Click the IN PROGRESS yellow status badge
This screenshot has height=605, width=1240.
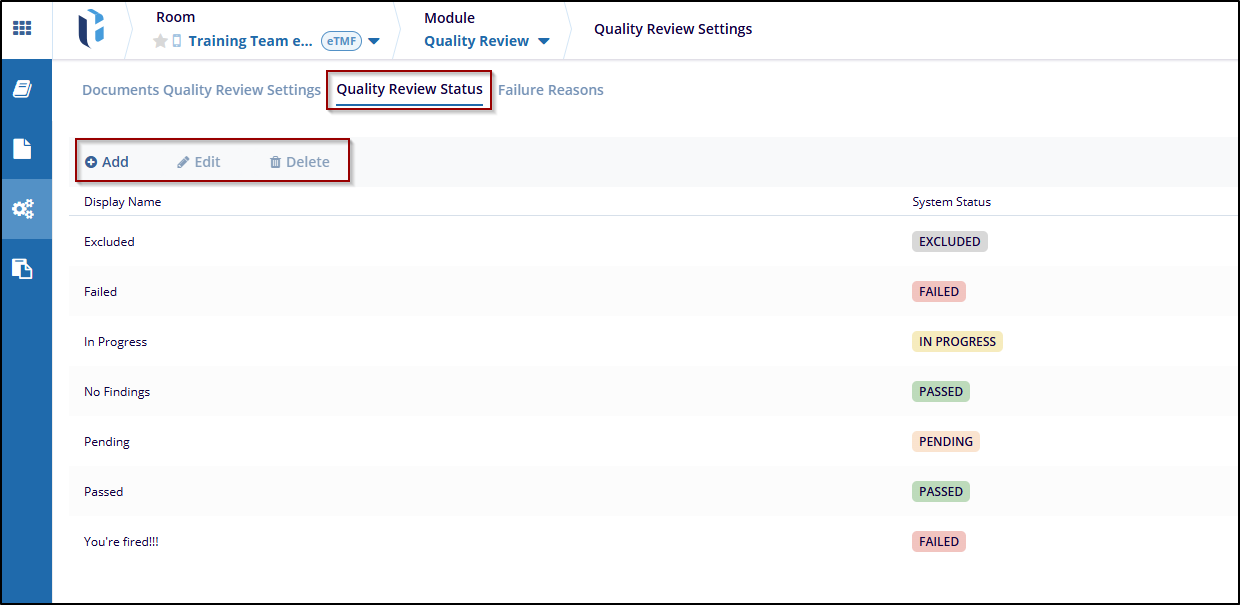tap(957, 342)
